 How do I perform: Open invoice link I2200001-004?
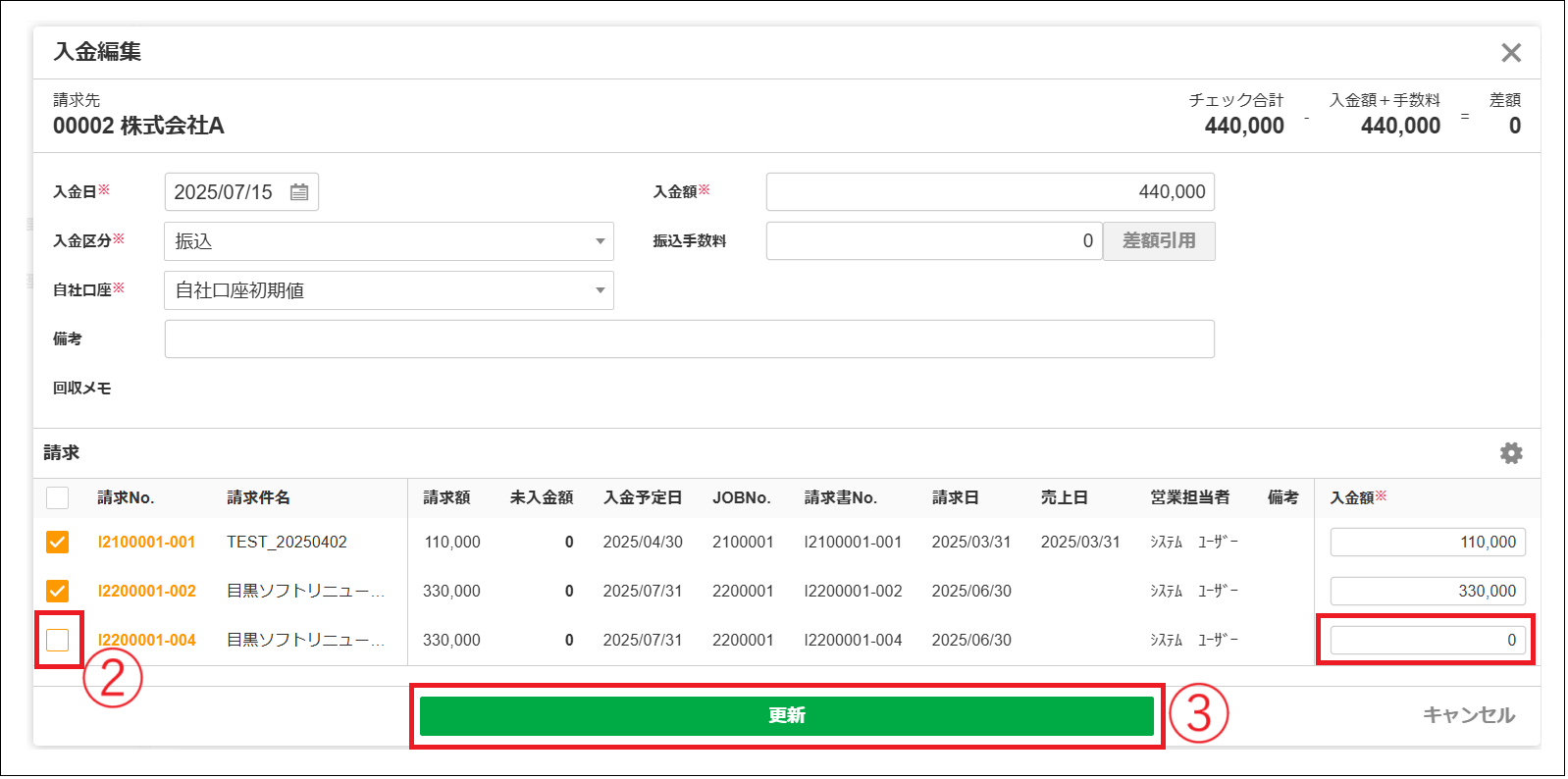coord(146,640)
